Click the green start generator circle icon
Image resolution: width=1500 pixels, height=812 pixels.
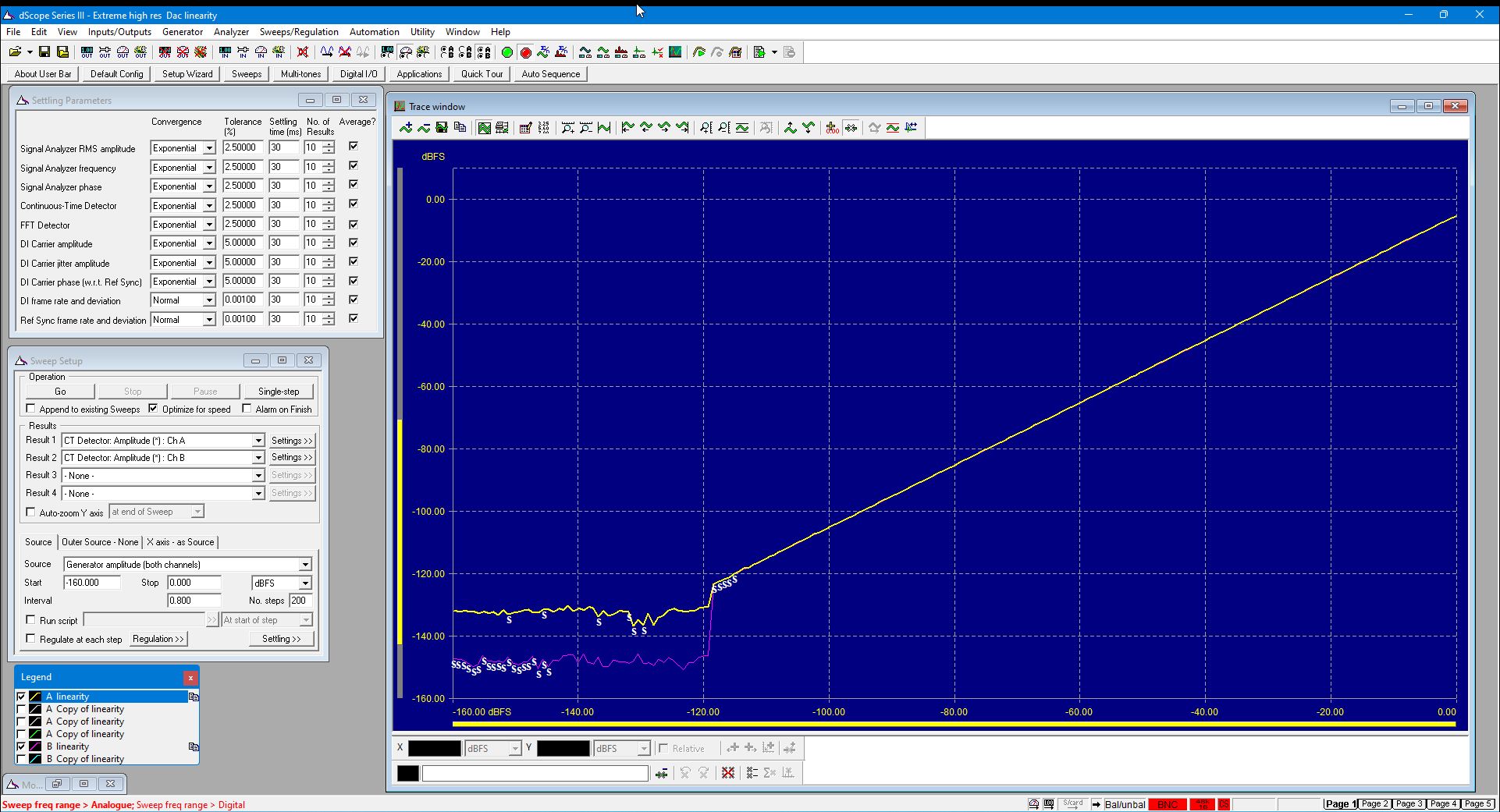coord(507,52)
